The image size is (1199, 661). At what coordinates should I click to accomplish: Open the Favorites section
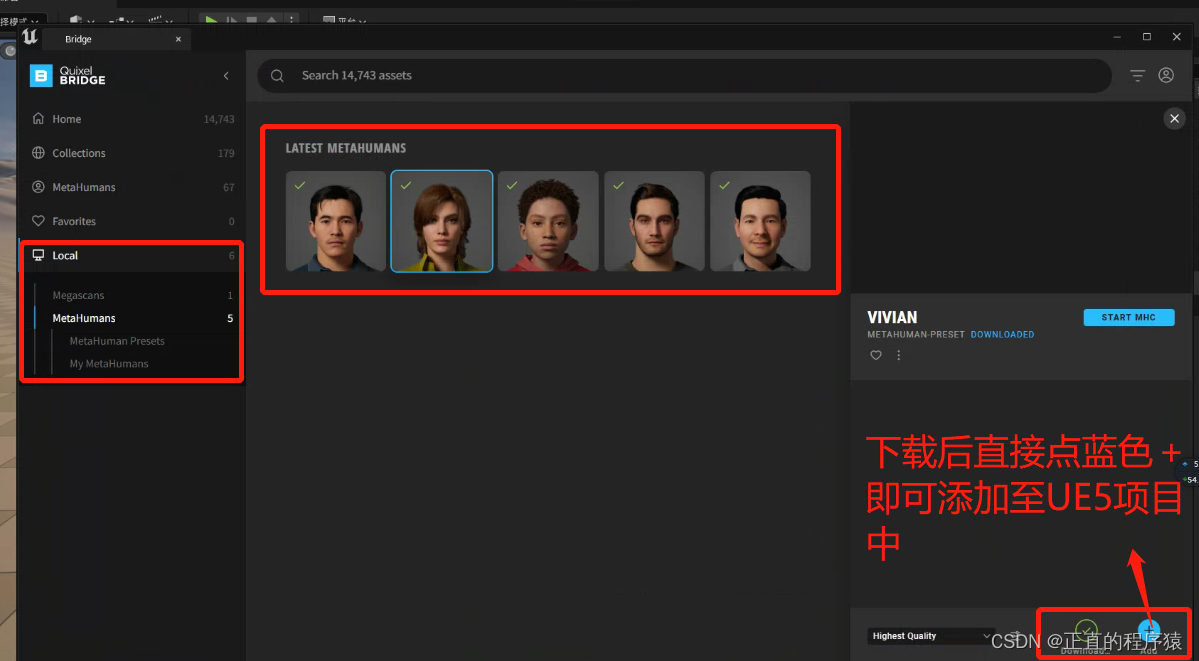(x=132, y=221)
